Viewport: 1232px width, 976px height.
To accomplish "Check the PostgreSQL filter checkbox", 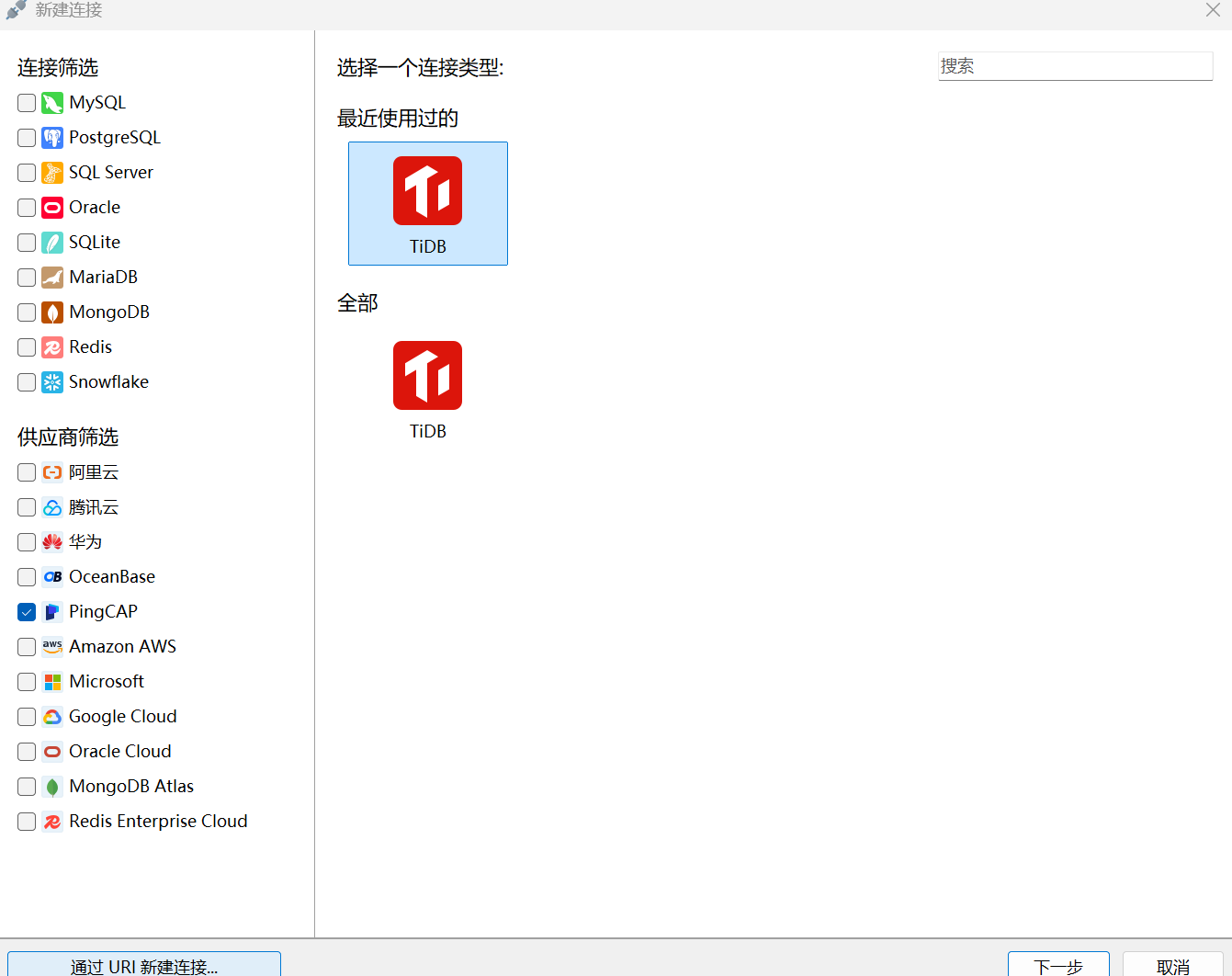I will point(27,138).
